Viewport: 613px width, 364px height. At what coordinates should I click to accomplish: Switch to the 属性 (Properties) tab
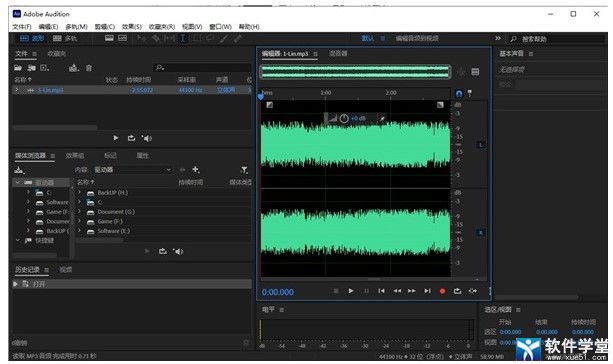(142, 156)
